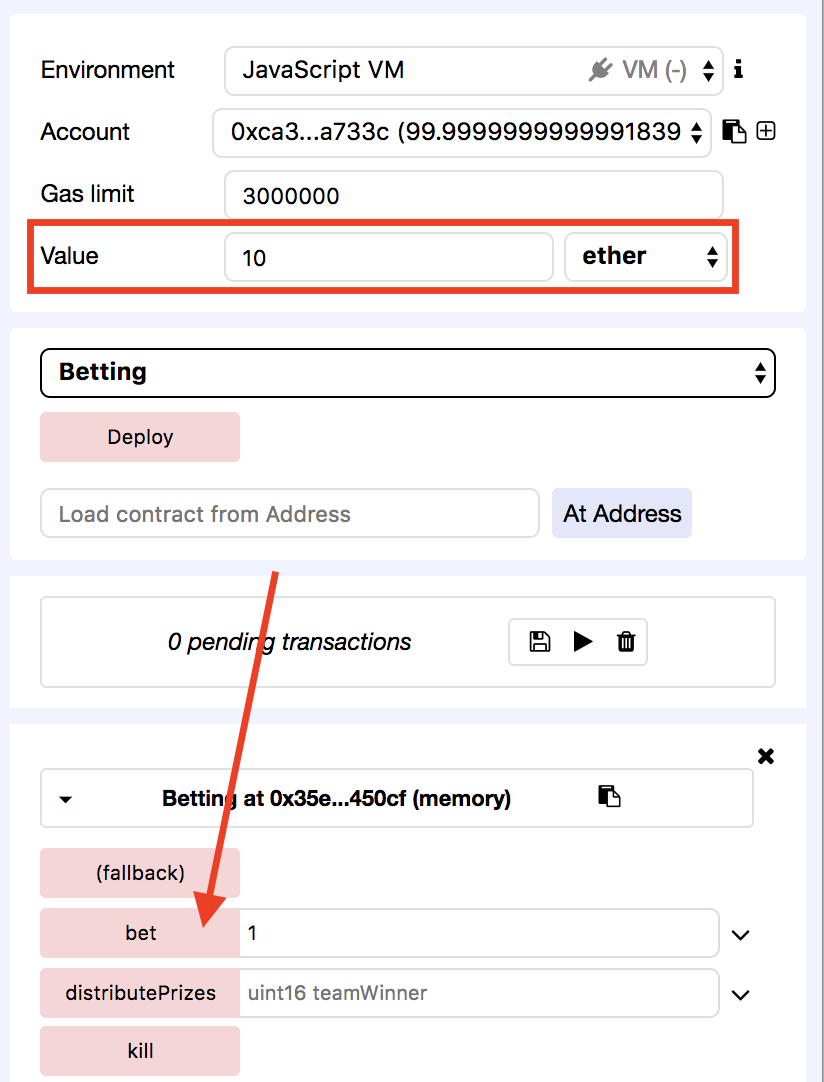Expand the distributePrizes parameters chevron

point(740,995)
